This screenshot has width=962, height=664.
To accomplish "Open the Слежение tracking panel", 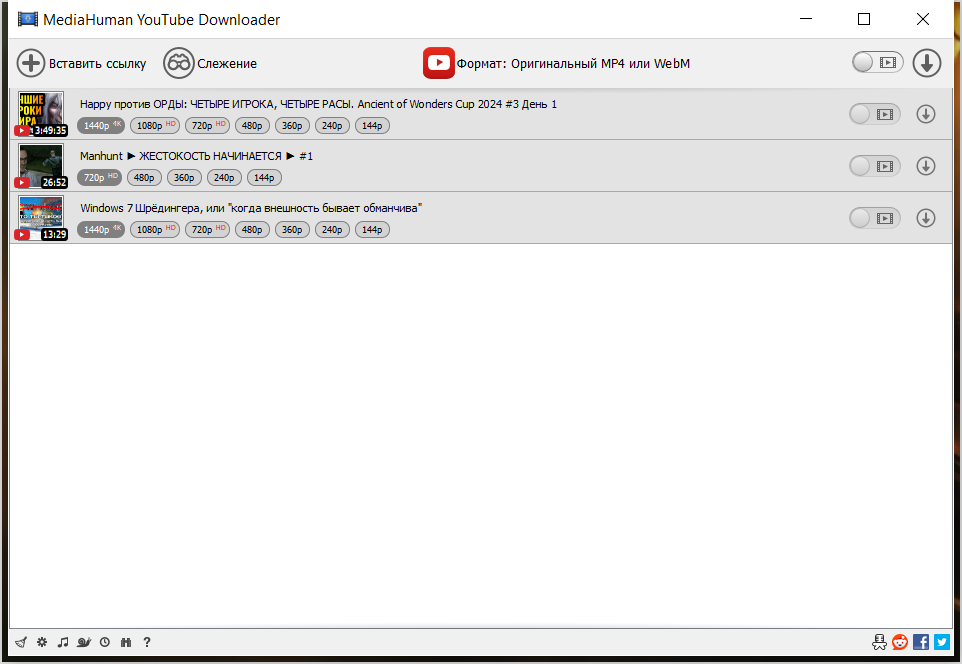I will click(x=210, y=63).
